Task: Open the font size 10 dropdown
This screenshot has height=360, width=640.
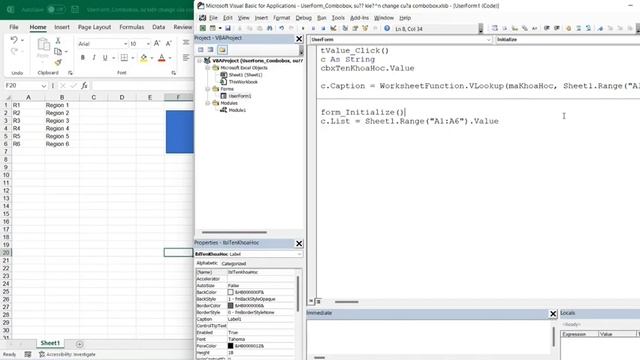Action: [148, 44]
